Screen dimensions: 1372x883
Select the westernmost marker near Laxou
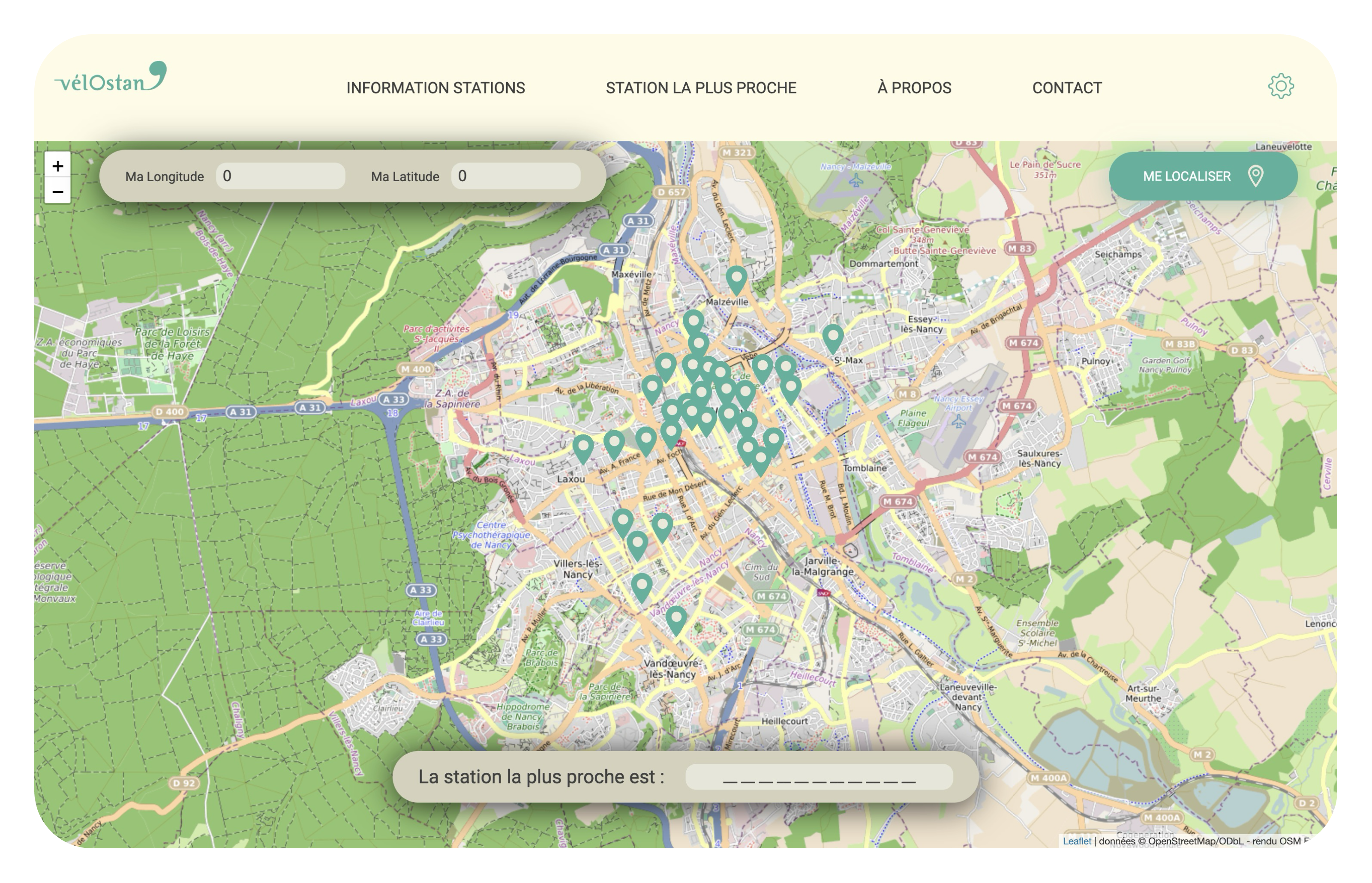click(x=583, y=448)
